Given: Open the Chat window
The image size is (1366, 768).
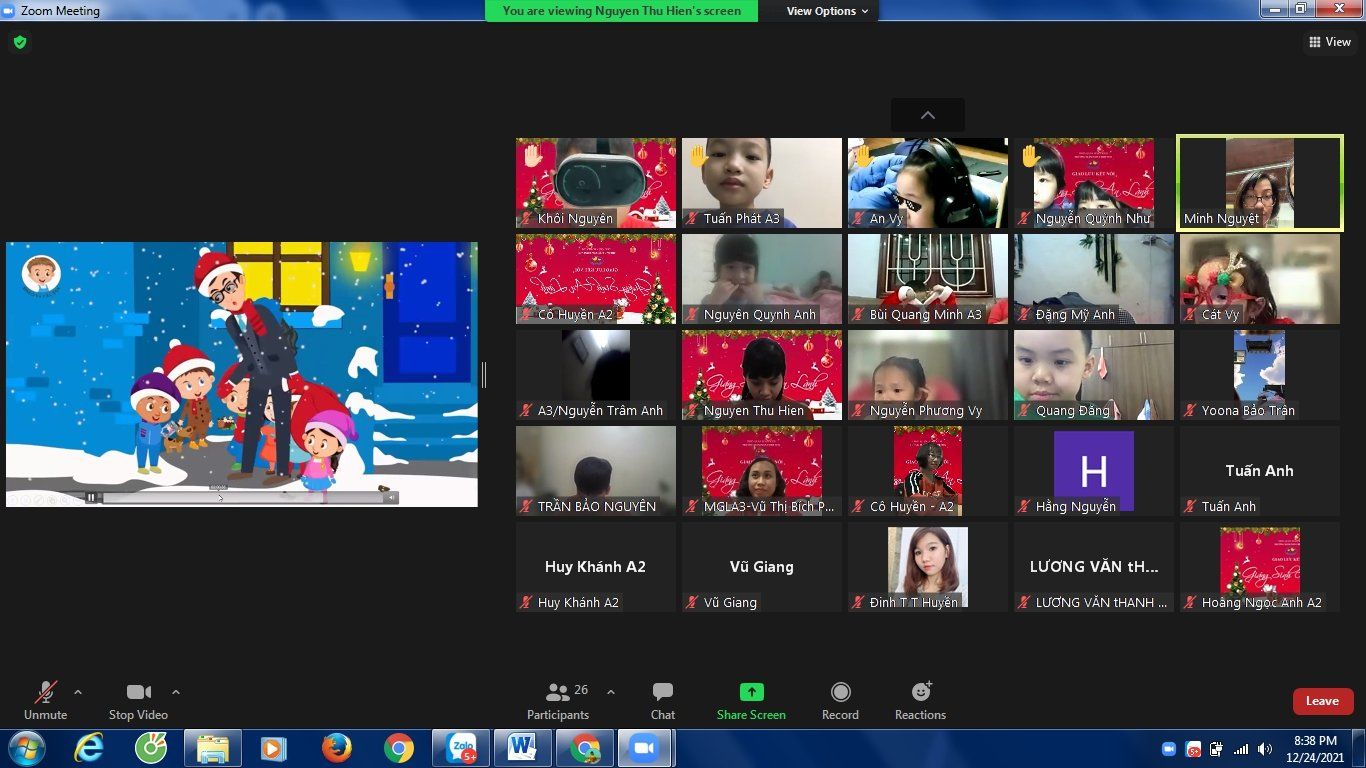Looking at the screenshot, I should tap(662, 700).
